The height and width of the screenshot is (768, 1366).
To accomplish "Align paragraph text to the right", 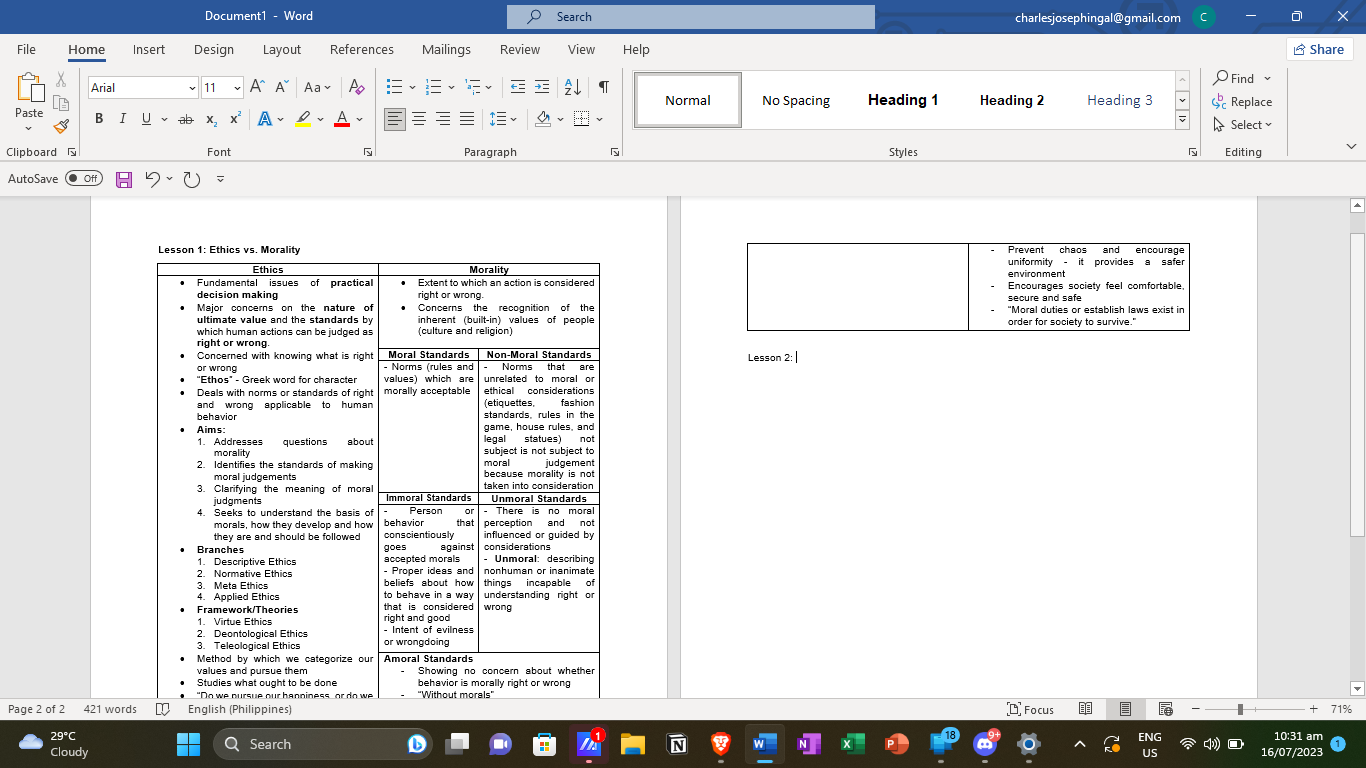I will coord(443,119).
